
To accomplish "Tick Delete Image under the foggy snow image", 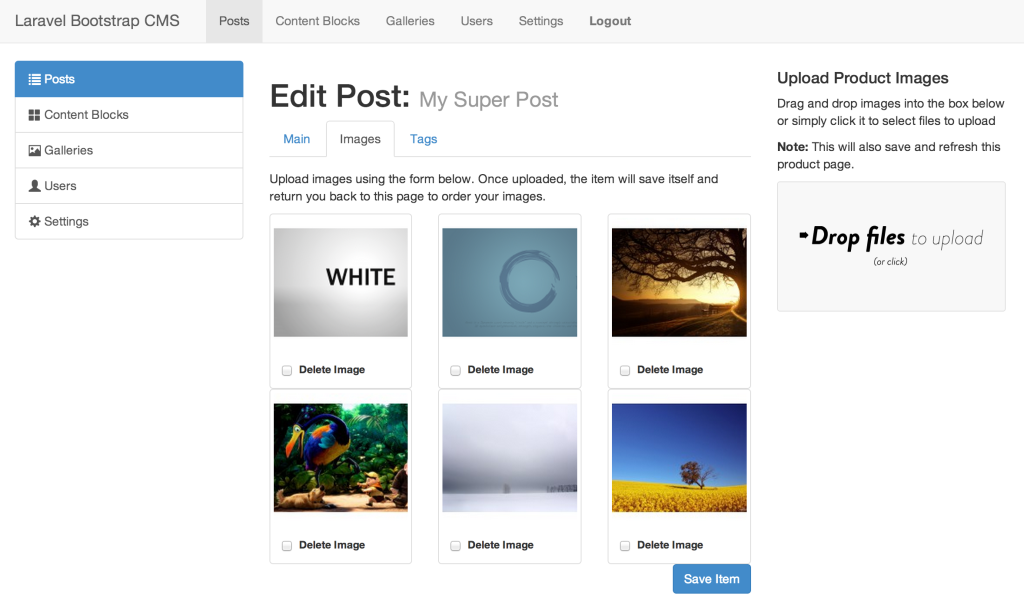I will (455, 546).
